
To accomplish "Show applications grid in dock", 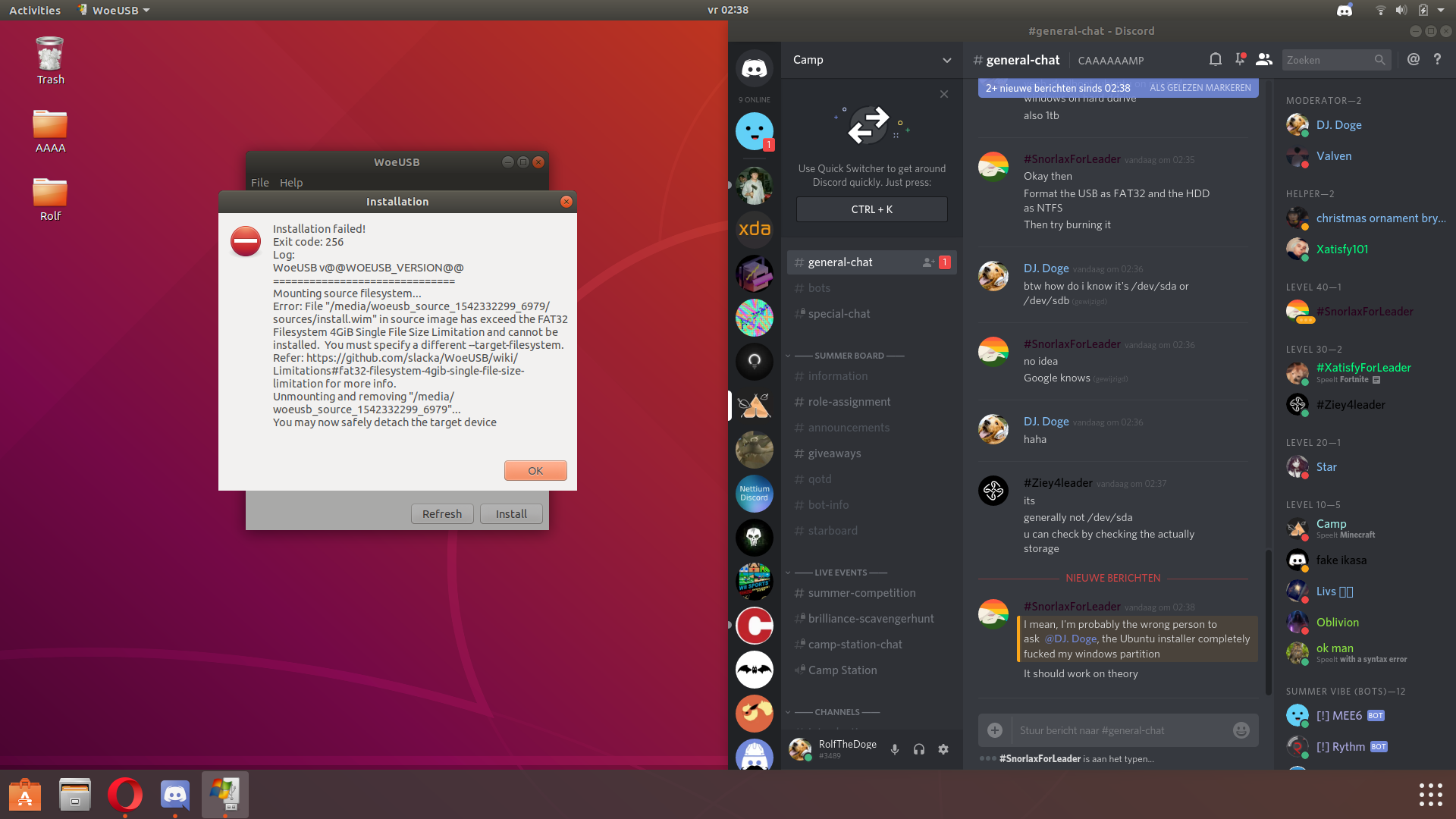I will [1430, 795].
